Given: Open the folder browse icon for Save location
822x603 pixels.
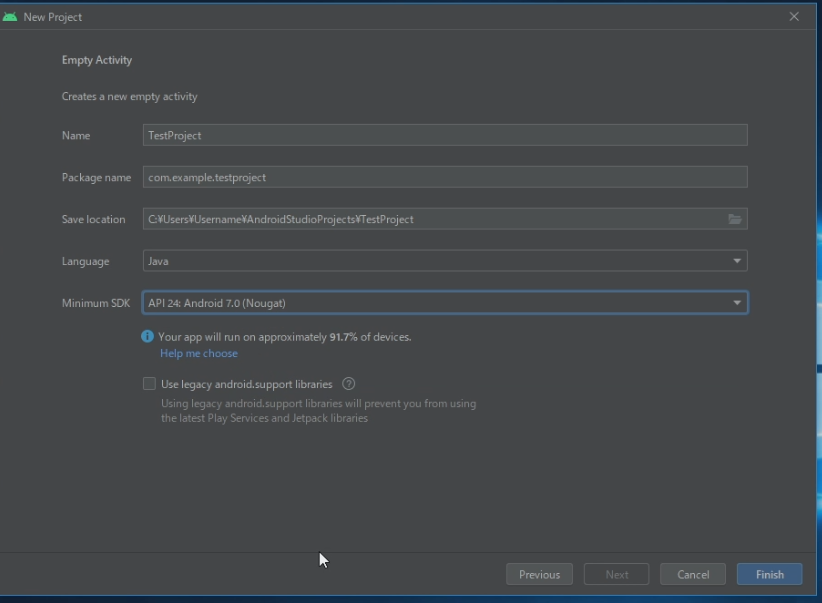Looking at the screenshot, I should [x=735, y=219].
